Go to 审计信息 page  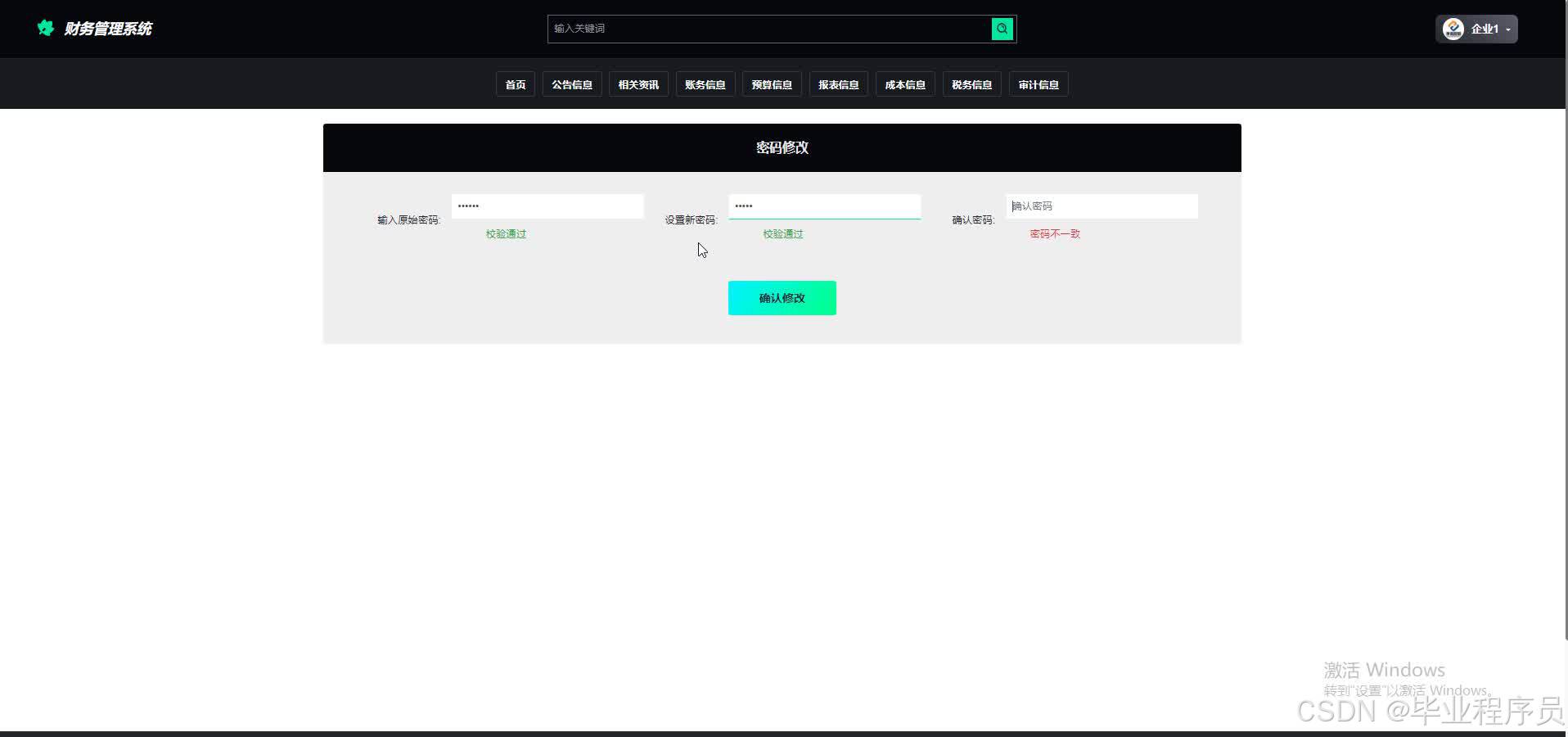[1039, 84]
